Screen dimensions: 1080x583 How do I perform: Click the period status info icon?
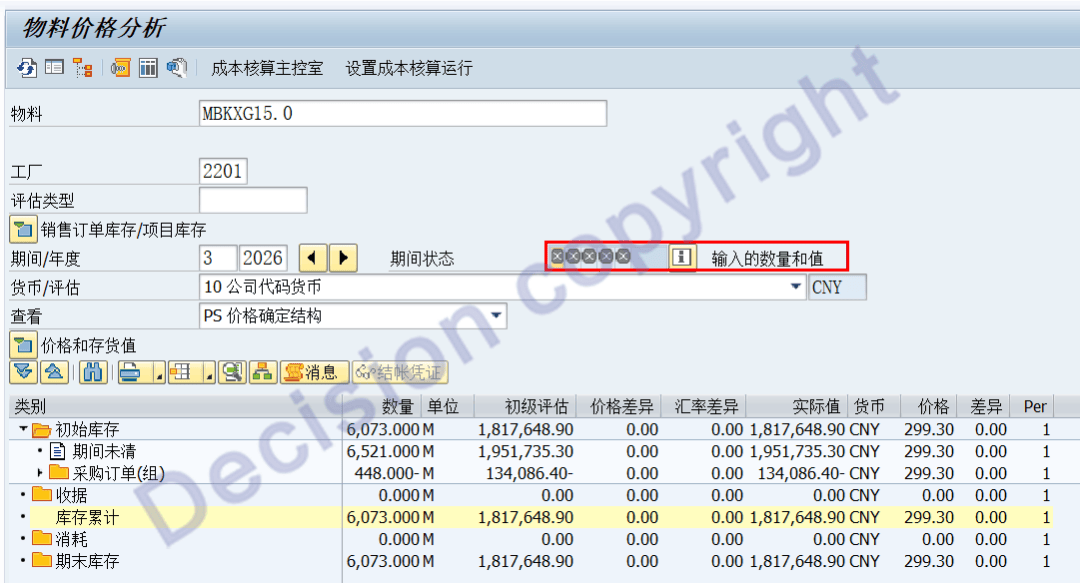click(681, 258)
